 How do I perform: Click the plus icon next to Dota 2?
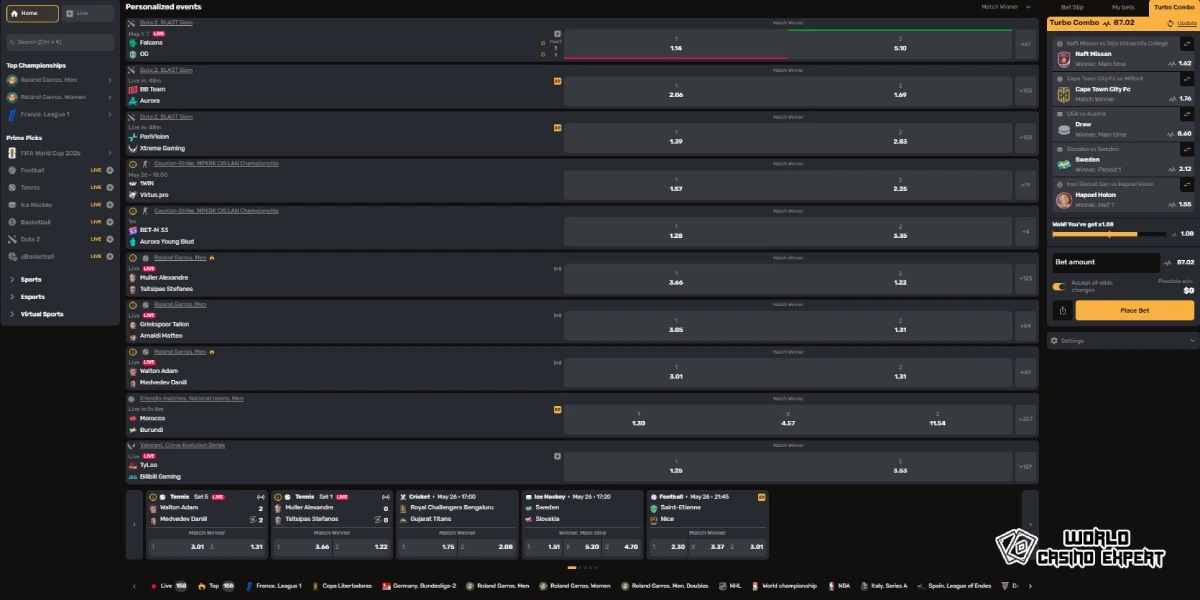110,239
